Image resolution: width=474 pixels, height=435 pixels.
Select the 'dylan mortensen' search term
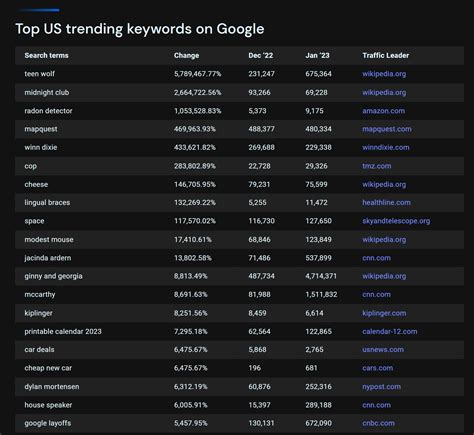point(52,387)
